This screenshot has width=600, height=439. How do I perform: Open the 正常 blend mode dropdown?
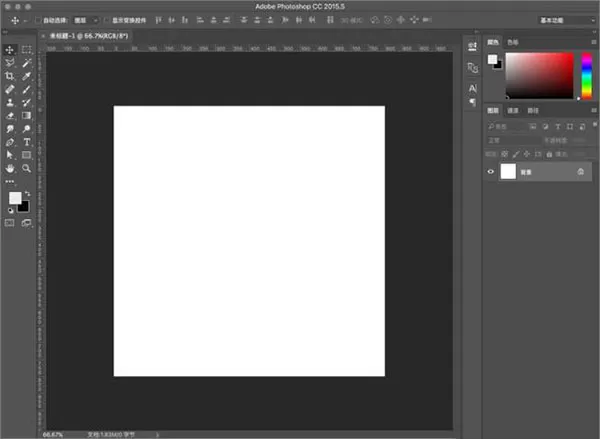click(x=513, y=140)
